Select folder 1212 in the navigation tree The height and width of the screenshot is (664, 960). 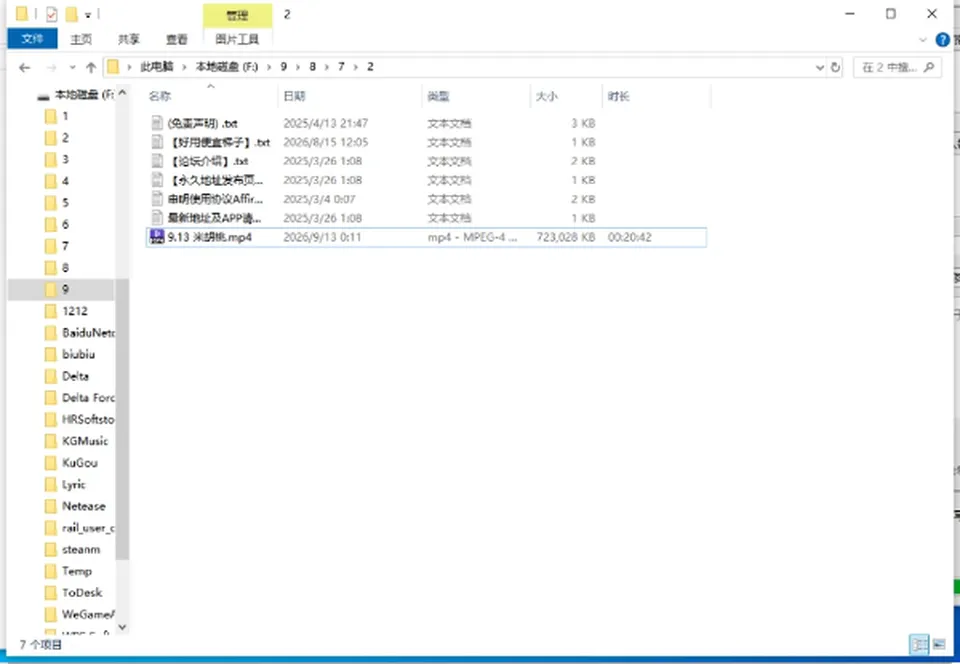pos(75,311)
